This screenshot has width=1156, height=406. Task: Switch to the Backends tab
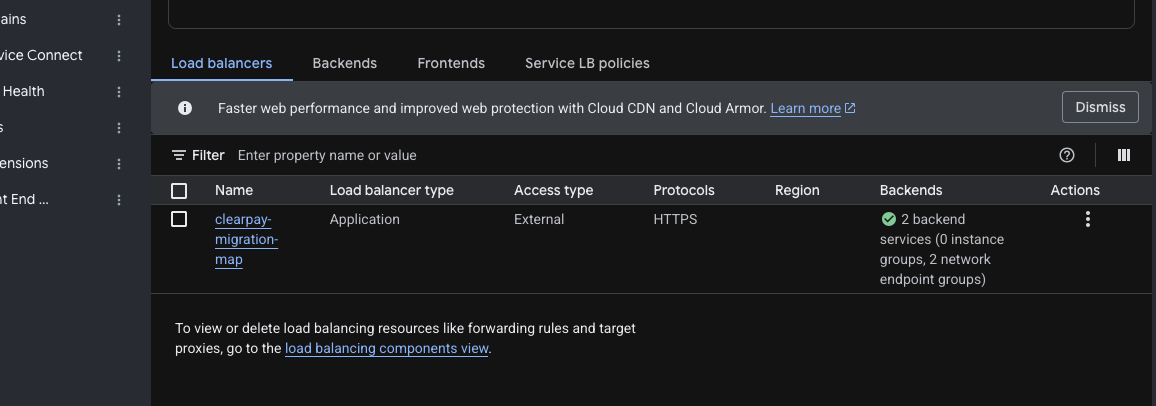pyautogui.click(x=345, y=63)
